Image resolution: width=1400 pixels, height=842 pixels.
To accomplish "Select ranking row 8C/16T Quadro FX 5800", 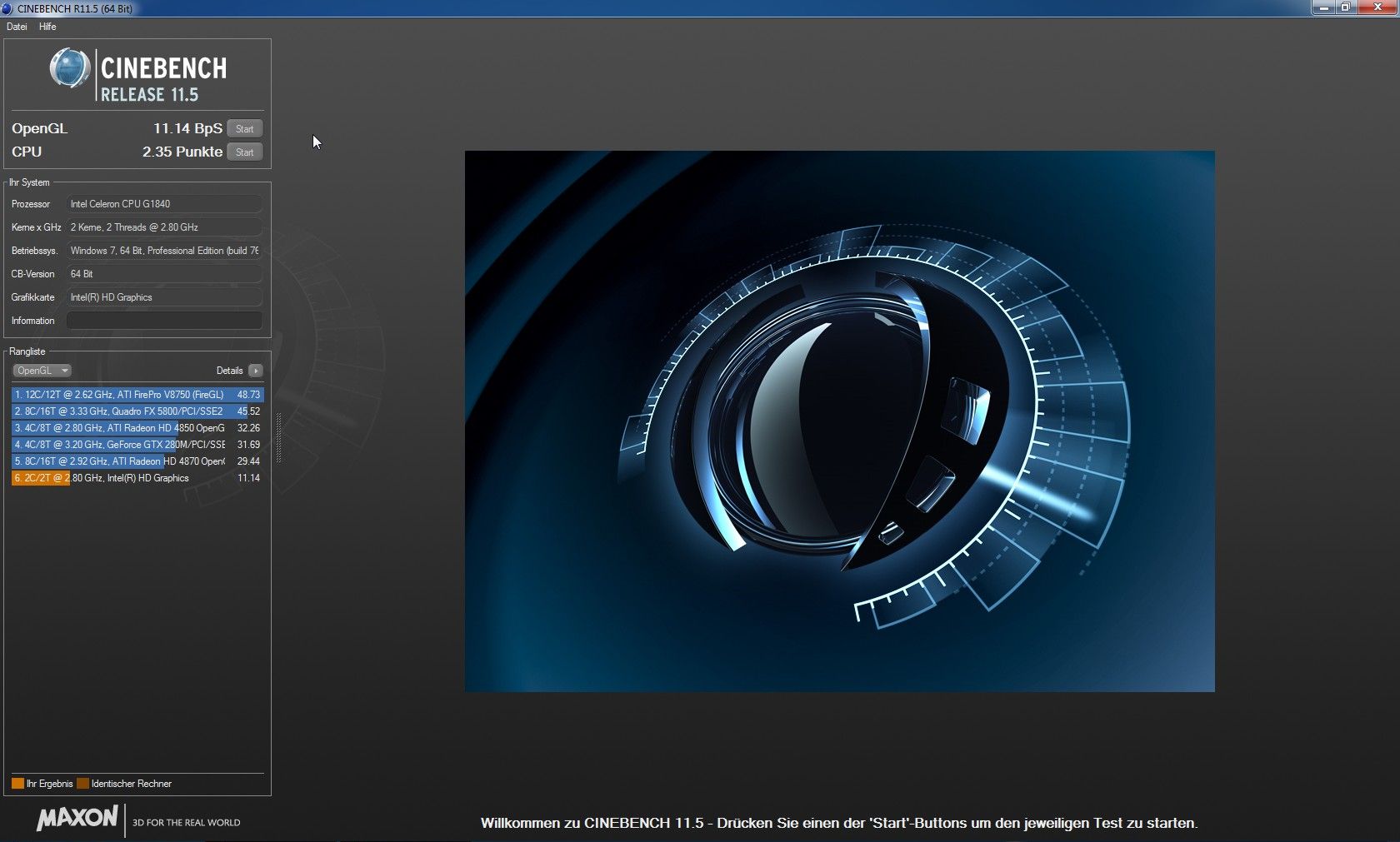I will pyautogui.click(x=137, y=411).
